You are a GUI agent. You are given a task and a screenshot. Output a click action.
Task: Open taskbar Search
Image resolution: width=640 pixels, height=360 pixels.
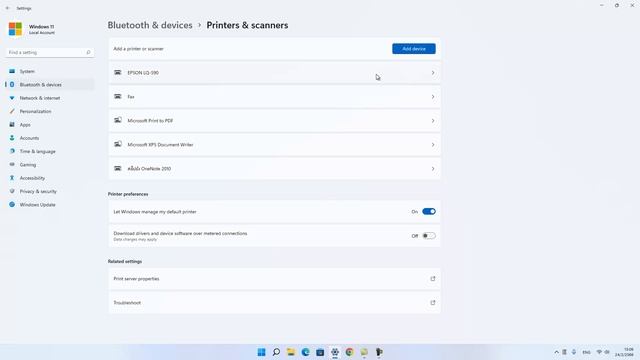tap(276, 352)
